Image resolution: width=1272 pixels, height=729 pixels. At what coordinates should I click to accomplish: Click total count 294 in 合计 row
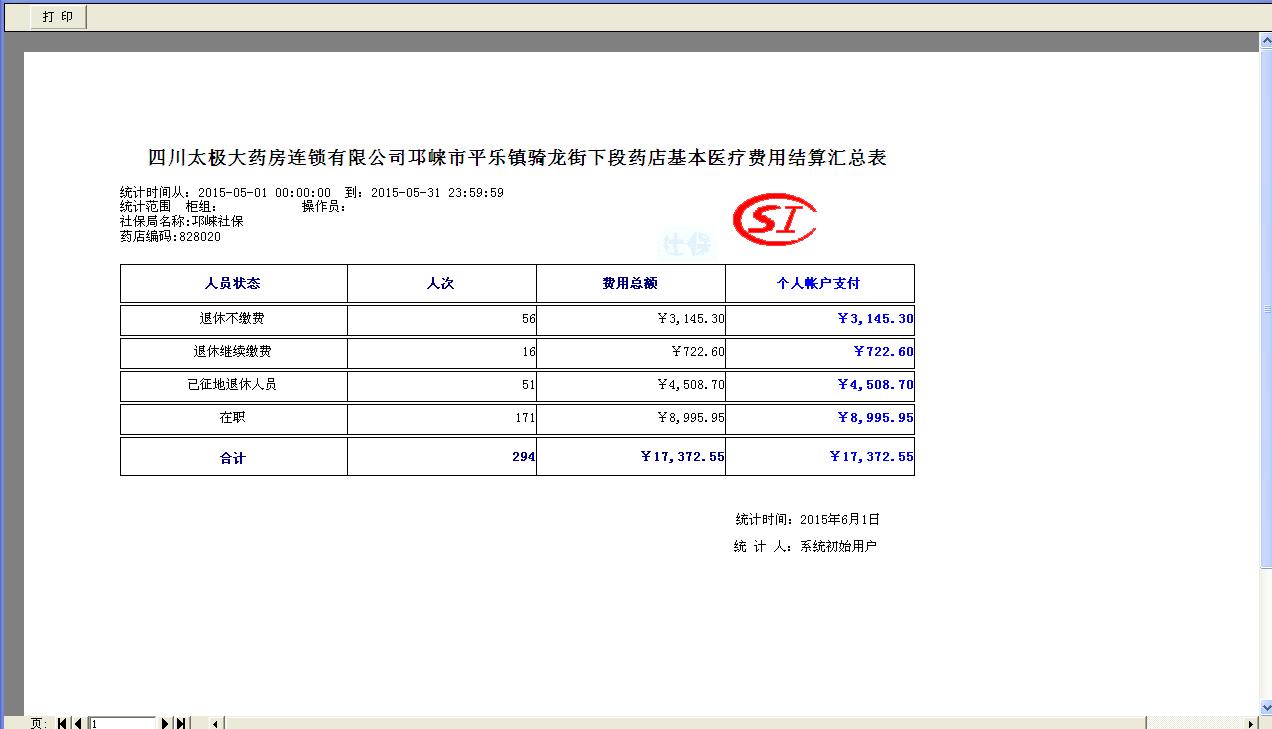click(x=523, y=457)
